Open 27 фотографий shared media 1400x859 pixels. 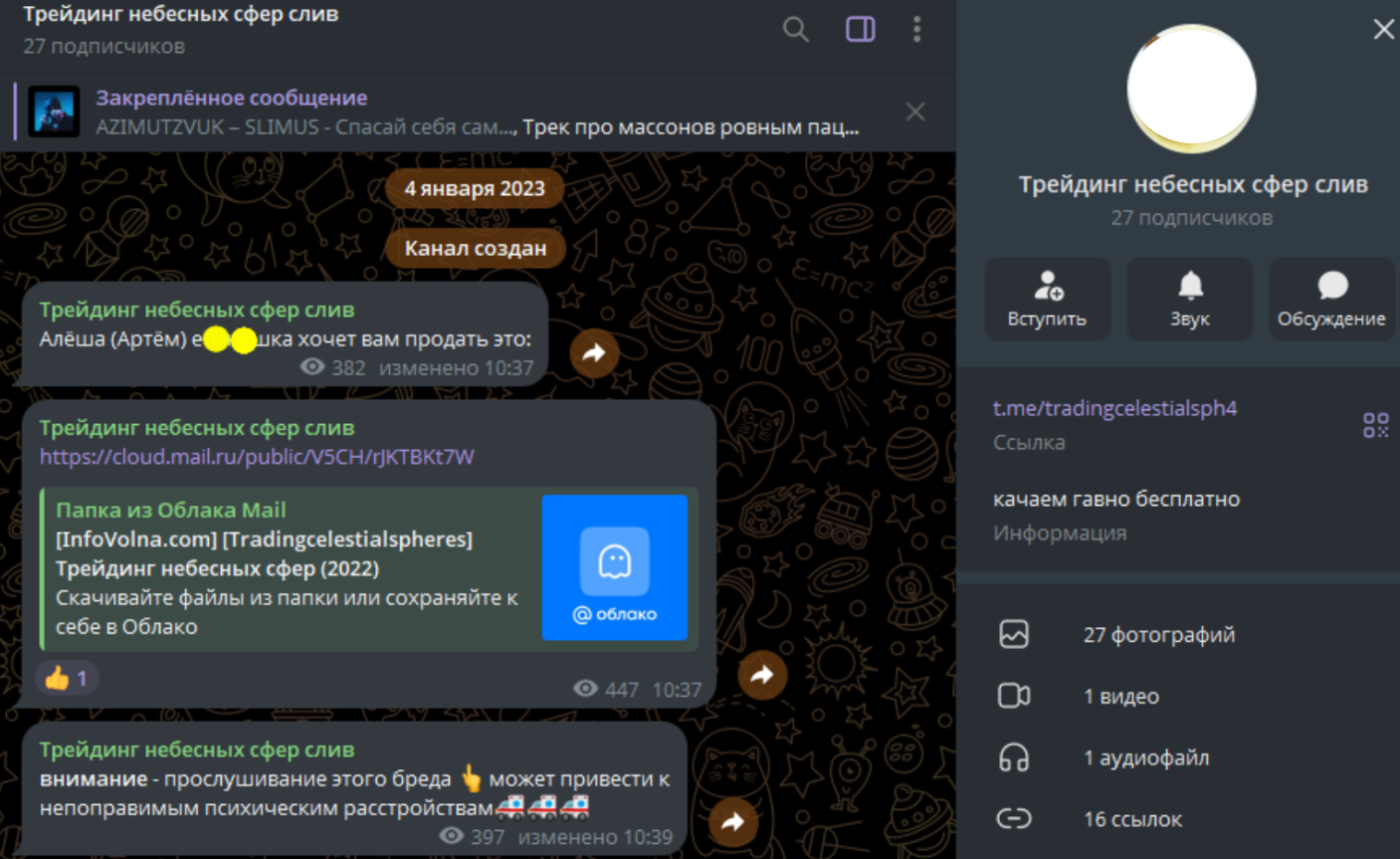point(1158,635)
